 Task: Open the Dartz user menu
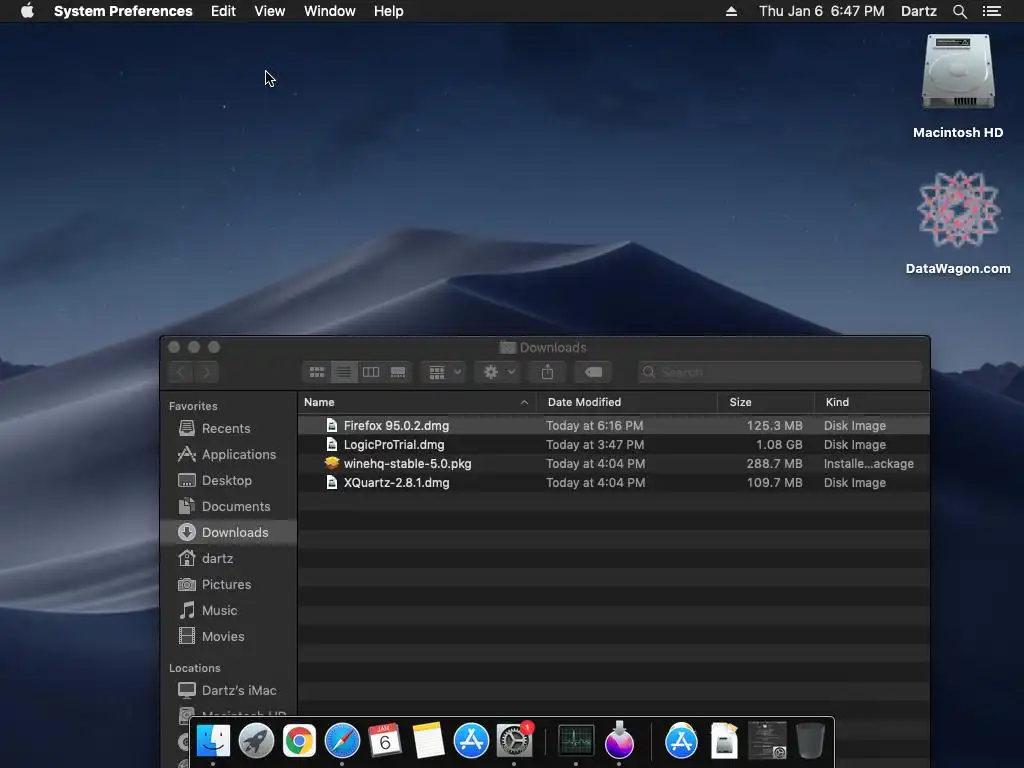(918, 11)
